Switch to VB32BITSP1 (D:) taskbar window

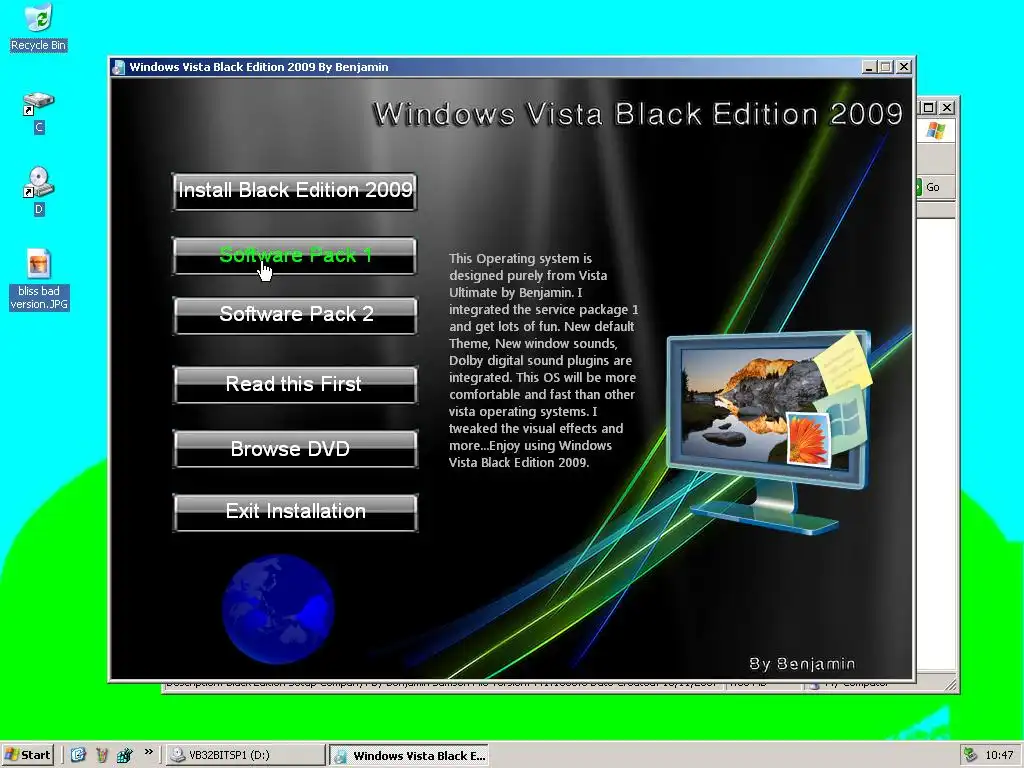(245, 755)
